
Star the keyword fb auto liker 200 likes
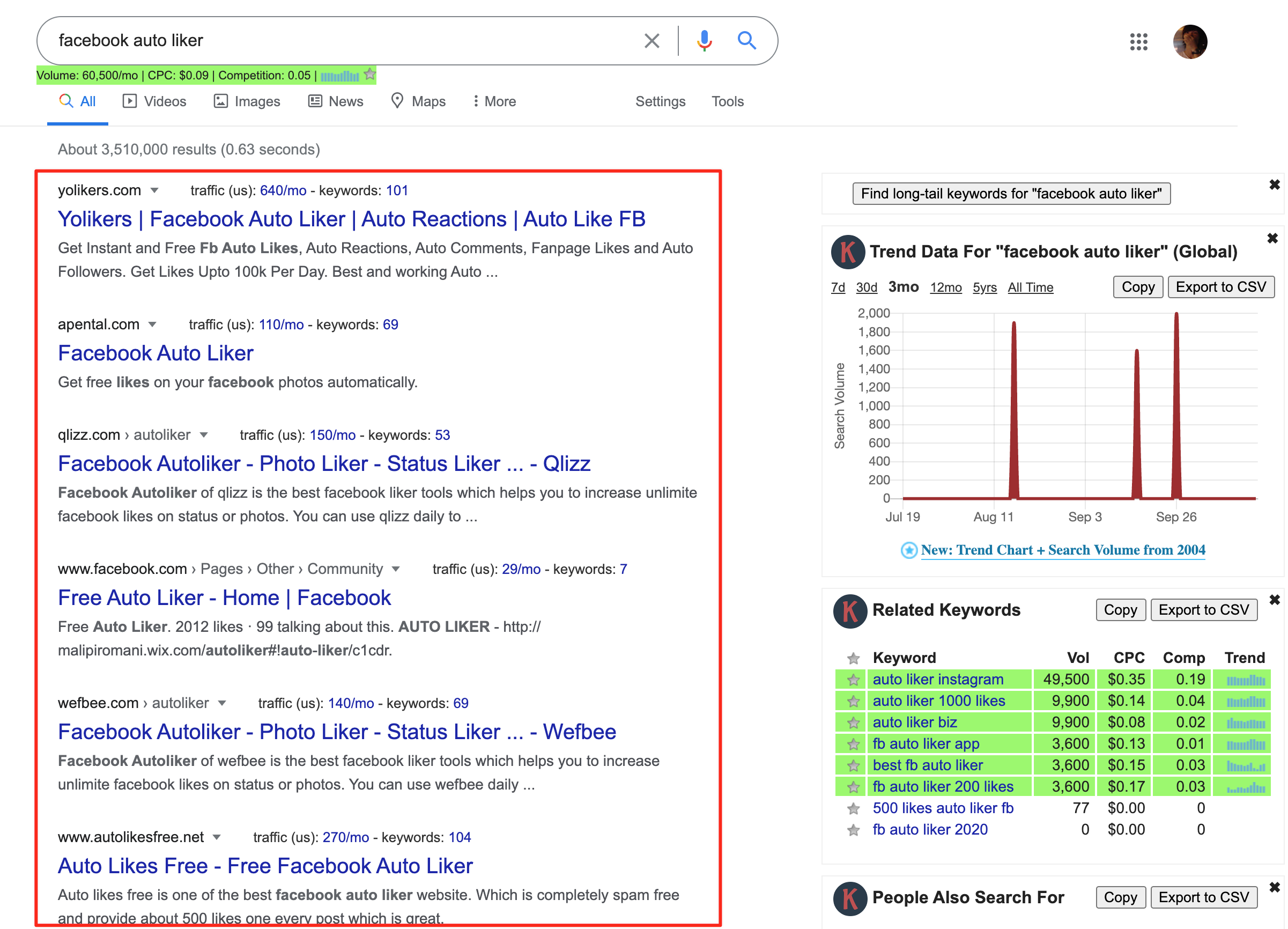click(x=853, y=787)
